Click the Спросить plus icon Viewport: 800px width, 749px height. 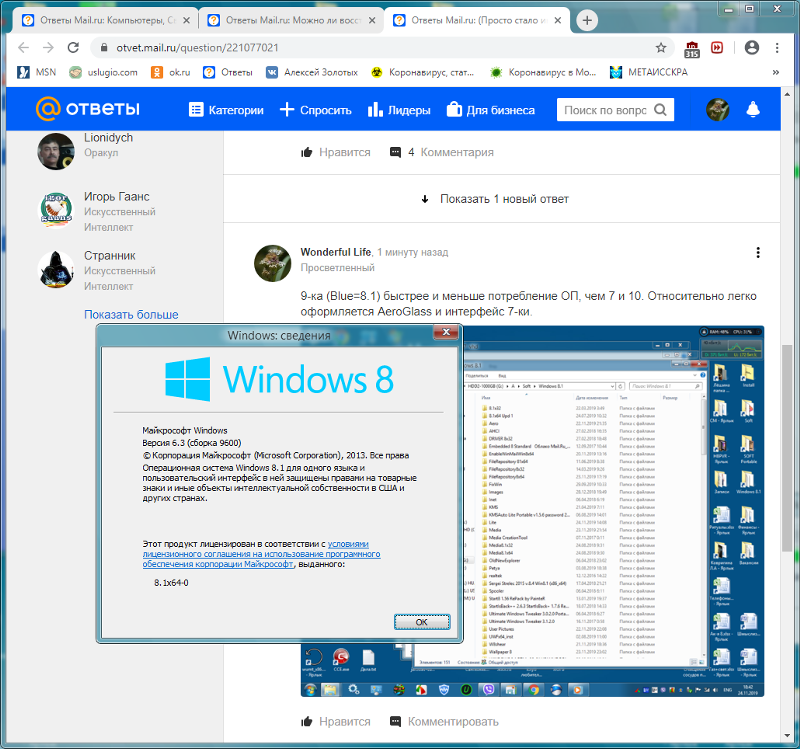coord(287,110)
